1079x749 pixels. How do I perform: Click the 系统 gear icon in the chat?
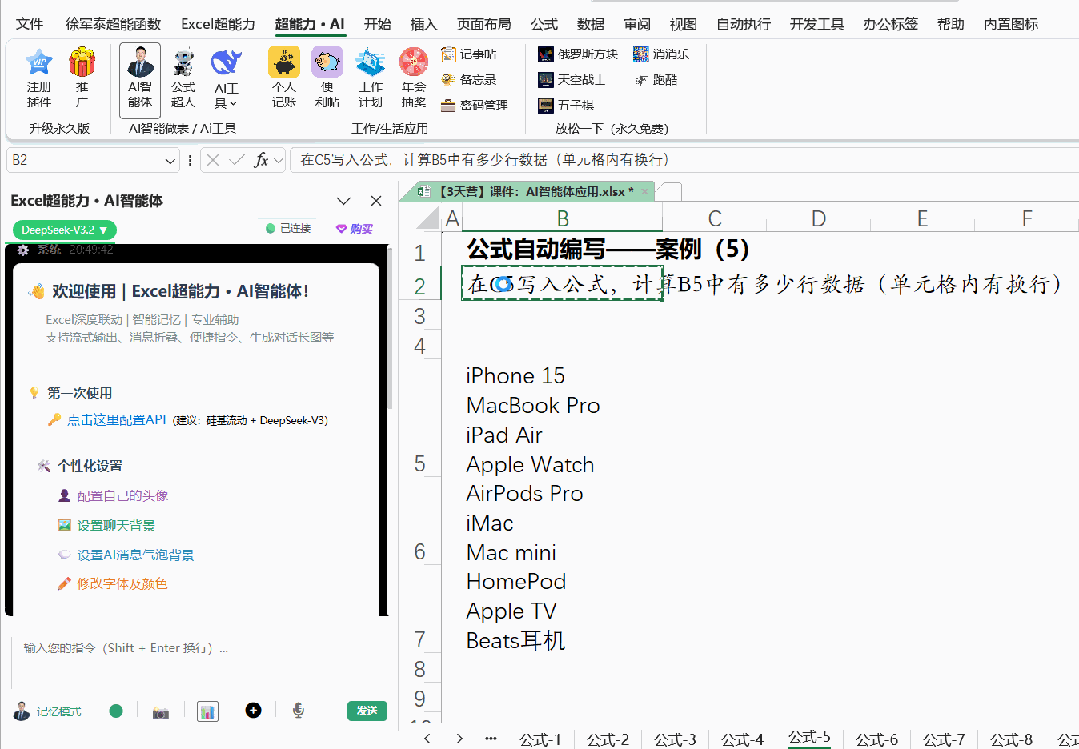pyautogui.click(x=23, y=249)
